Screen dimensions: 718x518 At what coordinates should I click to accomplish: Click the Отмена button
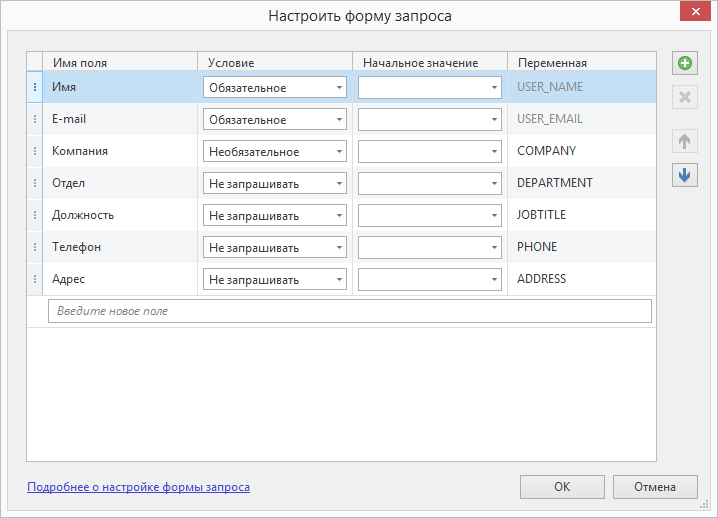[x=655, y=487]
